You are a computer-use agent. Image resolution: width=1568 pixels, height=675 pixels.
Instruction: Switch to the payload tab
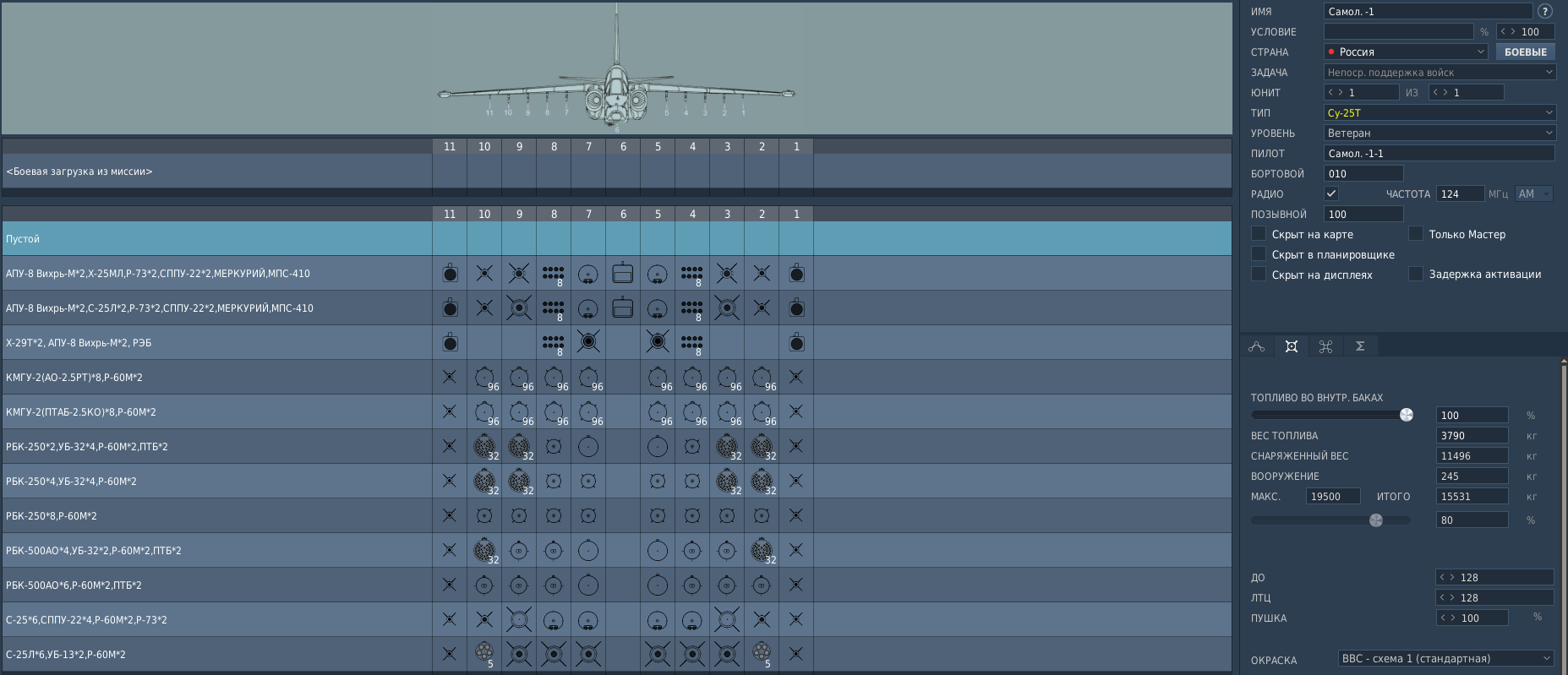pyautogui.click(x=1292, y=346)
